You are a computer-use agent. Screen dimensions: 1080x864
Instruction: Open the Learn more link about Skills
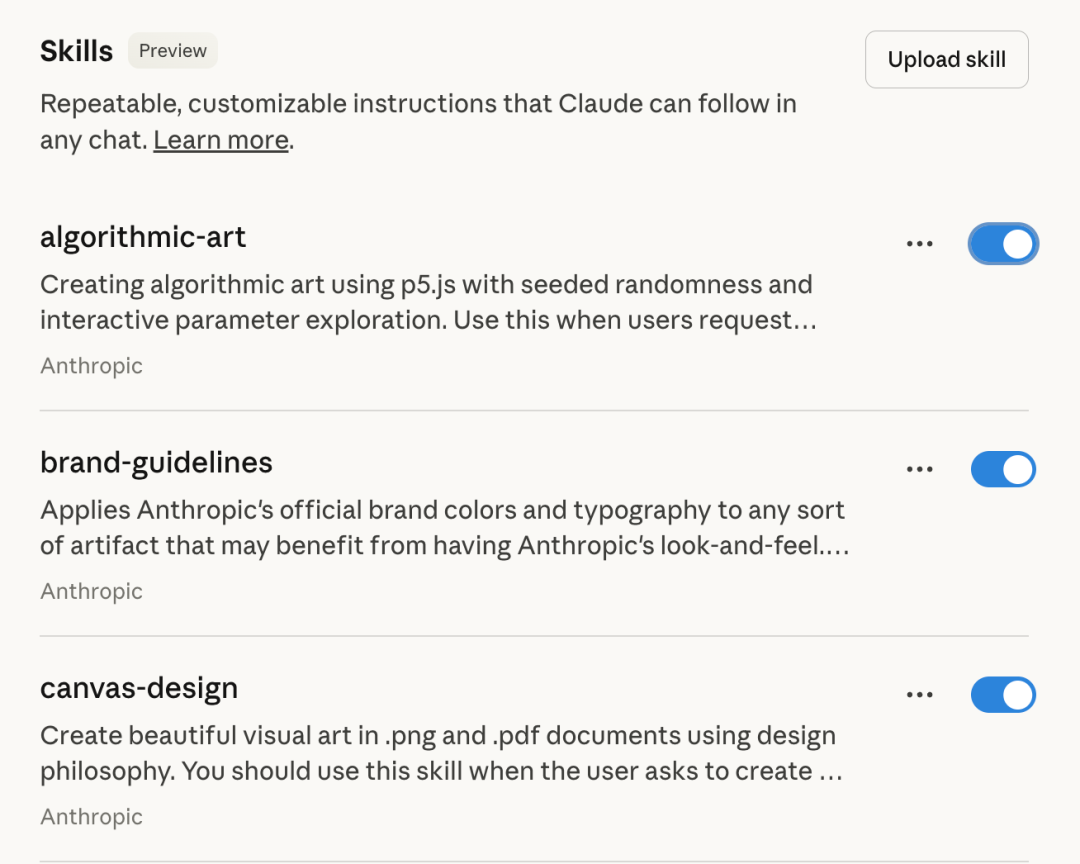point(220,140)
